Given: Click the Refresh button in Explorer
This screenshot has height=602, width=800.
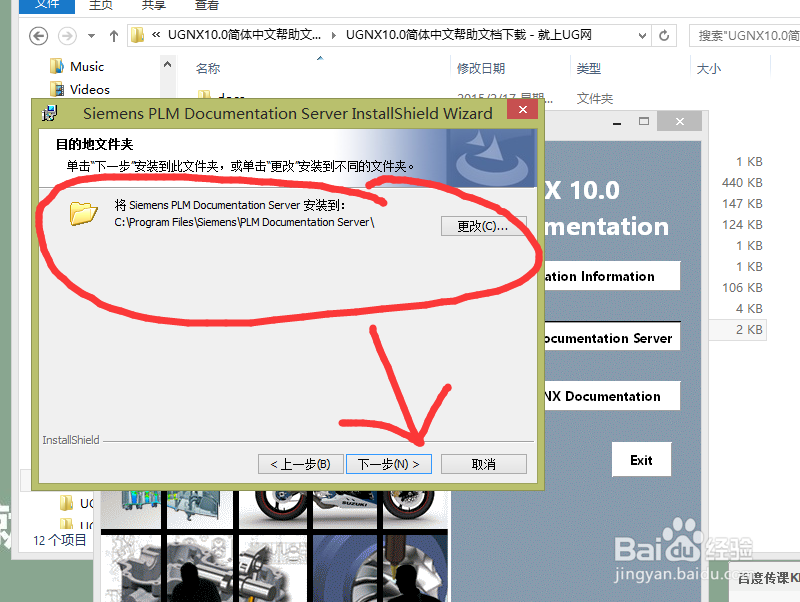Looking at the screenshot, I should (664, 36).
